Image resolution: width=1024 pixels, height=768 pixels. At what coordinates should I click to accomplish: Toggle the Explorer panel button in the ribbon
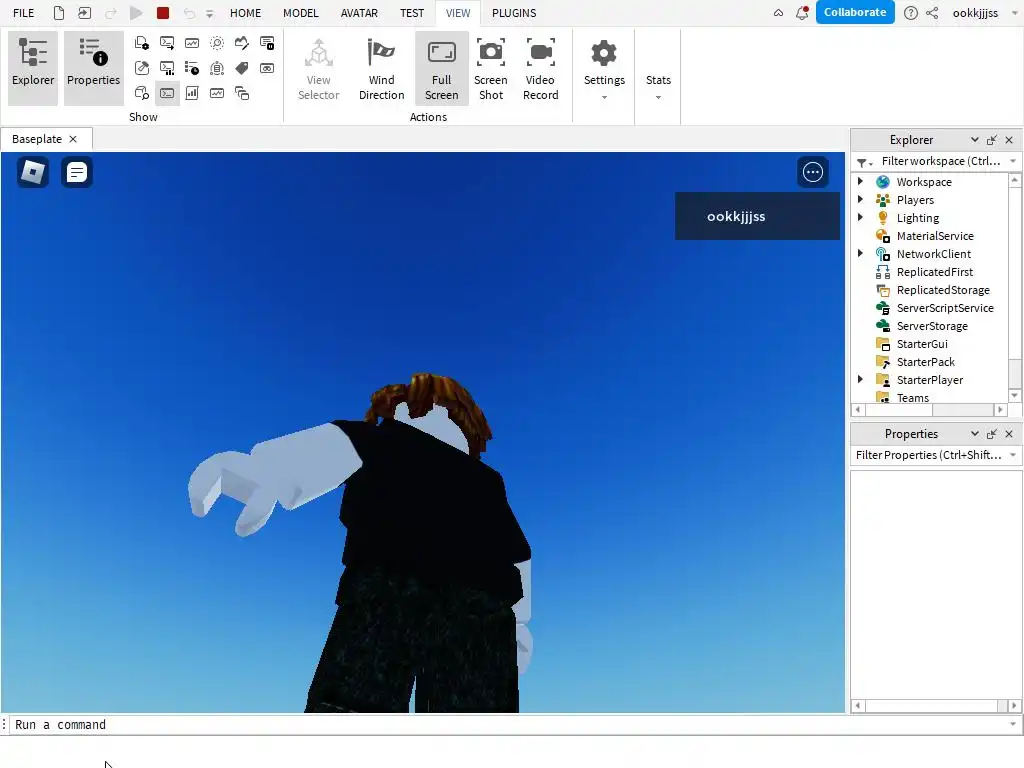point(33,68)
